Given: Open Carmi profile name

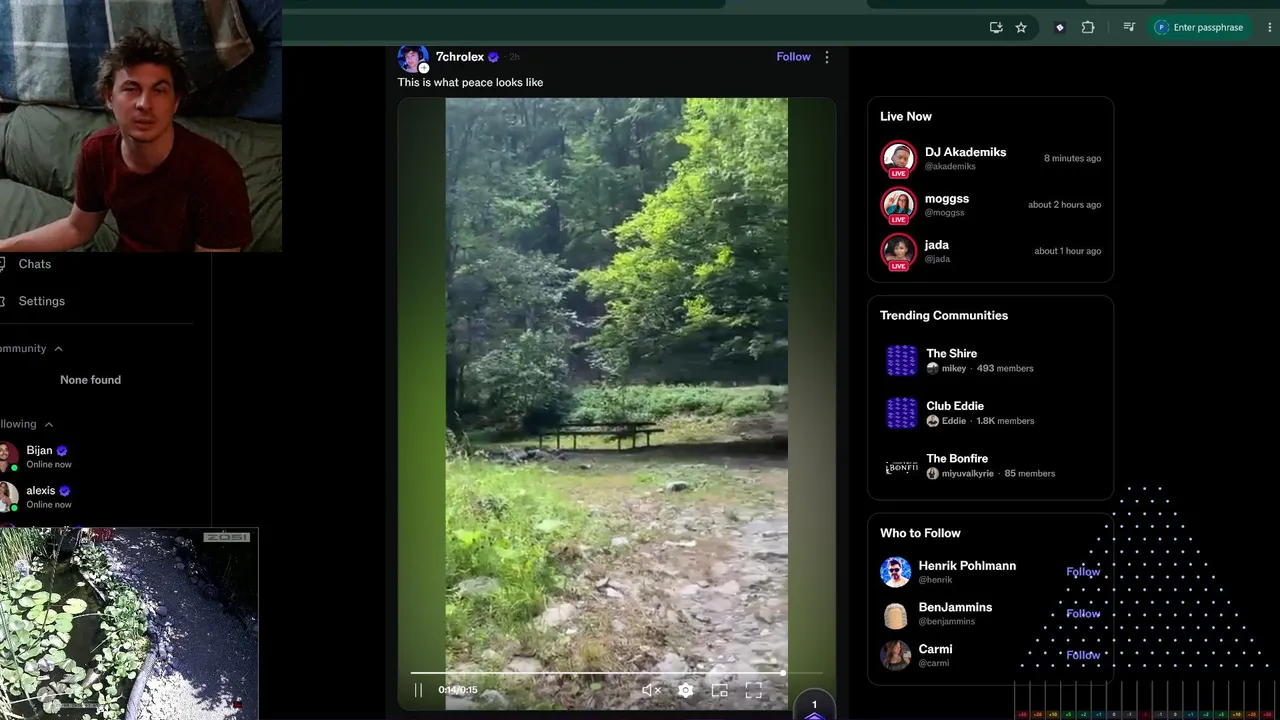Looking at the screenshot, I should (x=935, y=650).
